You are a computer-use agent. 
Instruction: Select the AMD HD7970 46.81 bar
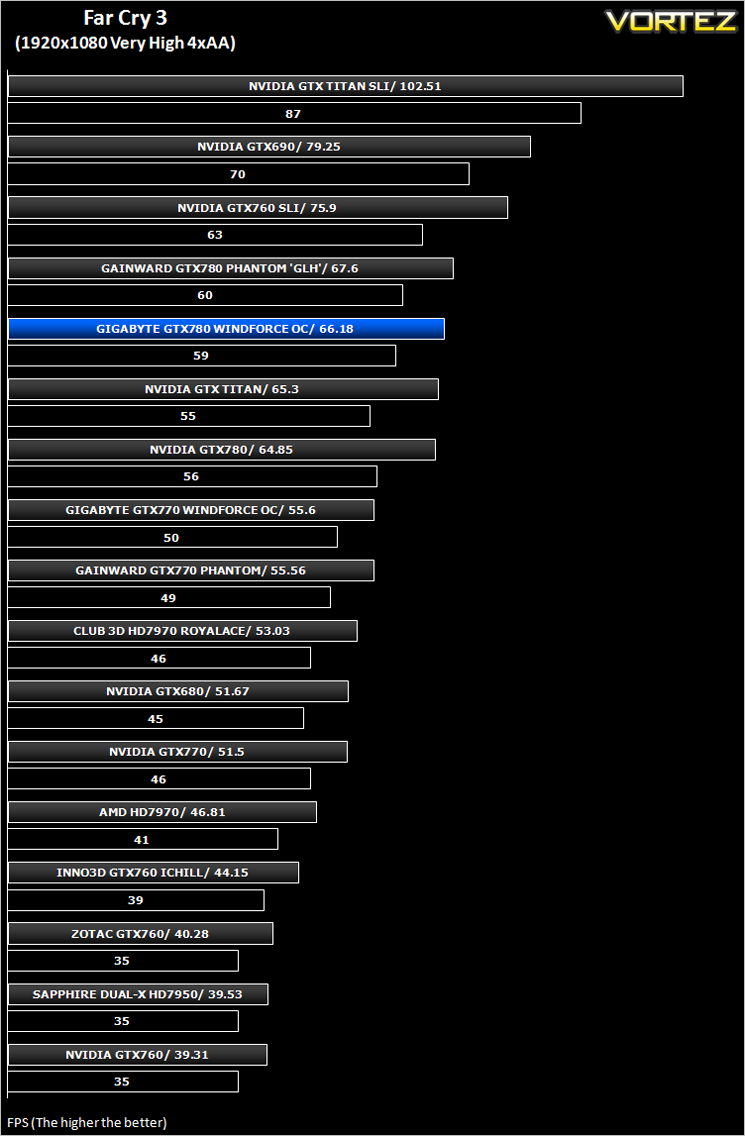162,812
